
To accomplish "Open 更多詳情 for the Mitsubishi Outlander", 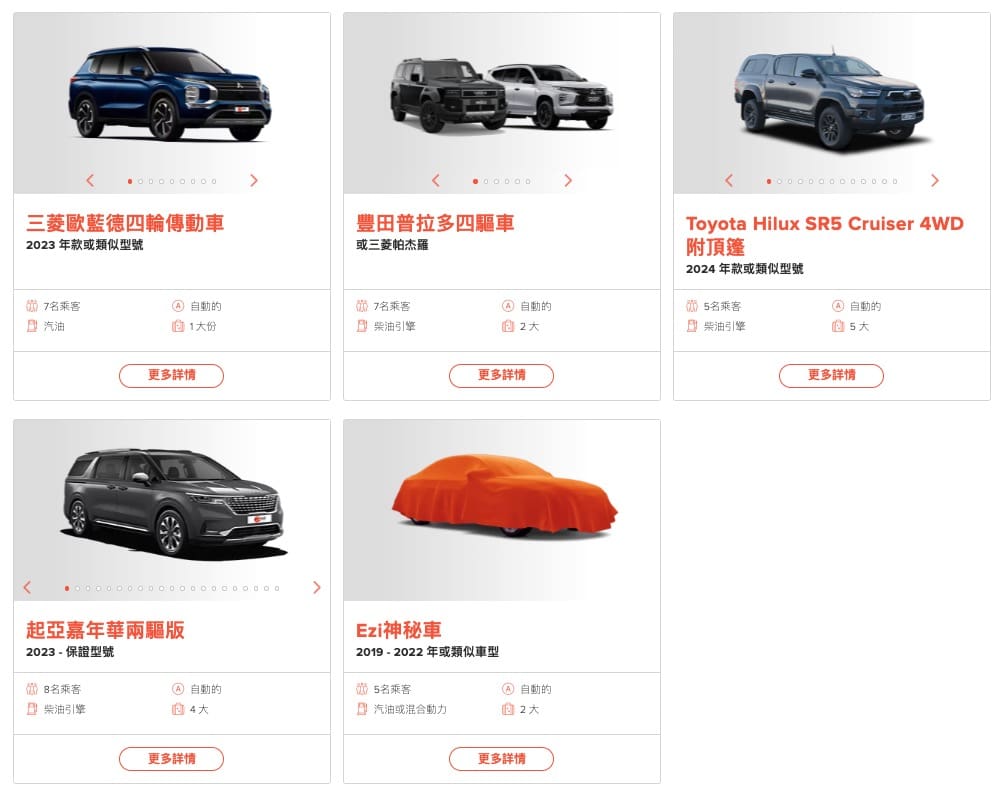I will click(x=171, y=375).
